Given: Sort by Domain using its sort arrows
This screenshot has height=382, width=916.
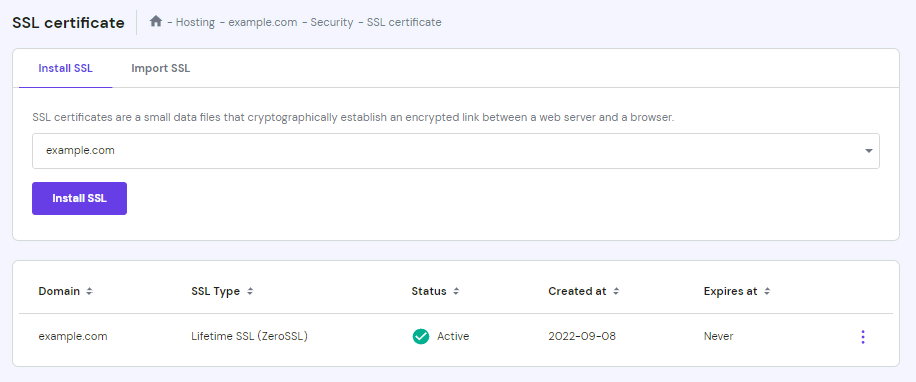Looking at the screenshot, I should pyautogui.click(x=89, y=291).
